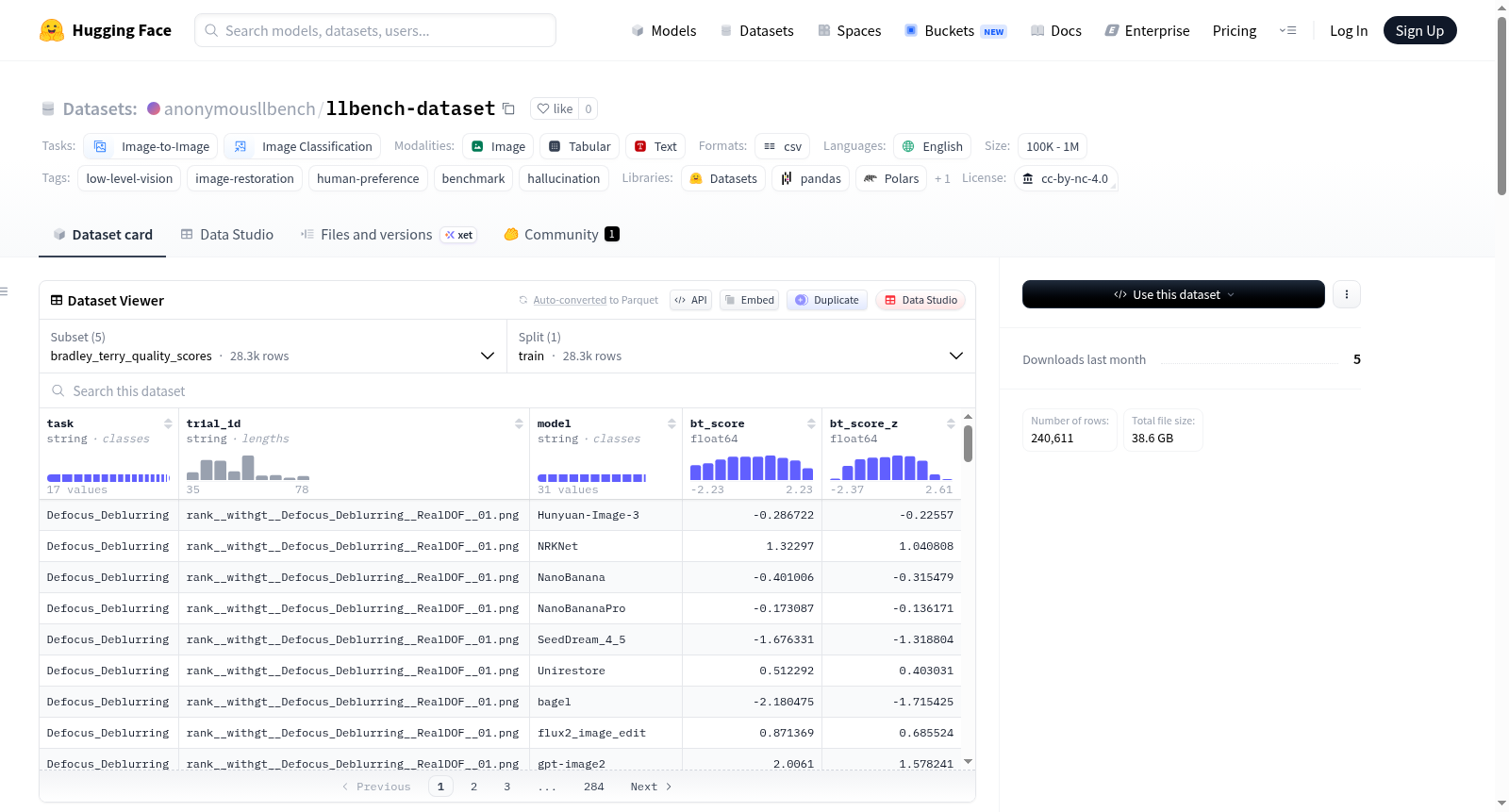Click the 100K - 1M size tag

pos(1053,146)
